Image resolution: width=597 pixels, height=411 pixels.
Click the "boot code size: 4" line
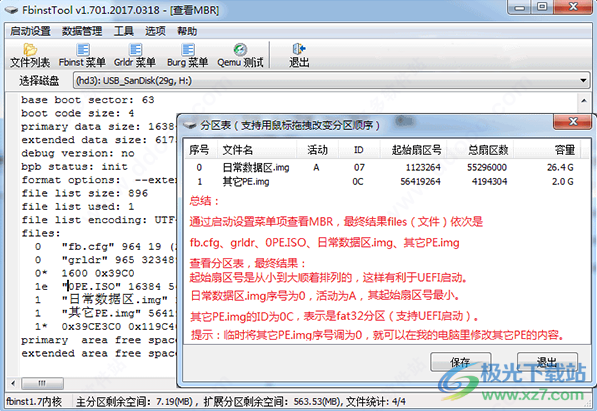click(x=78, y=113)
